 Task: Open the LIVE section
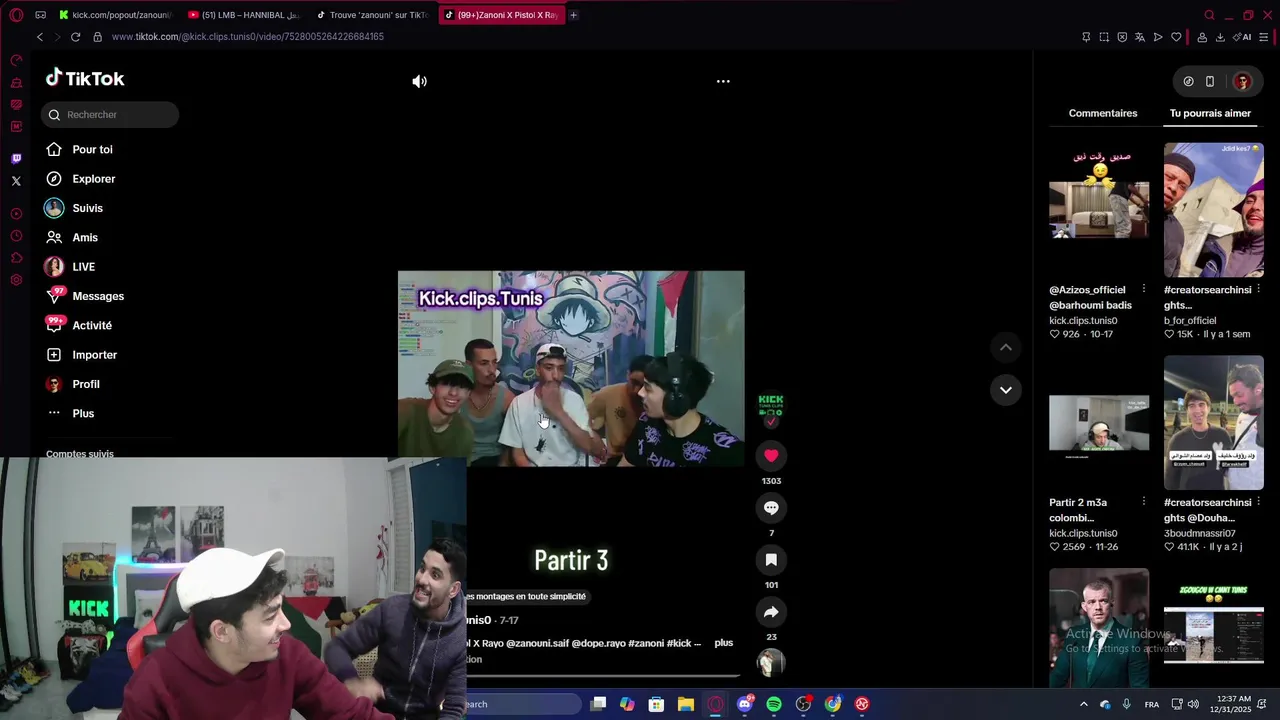pos(83,267)
